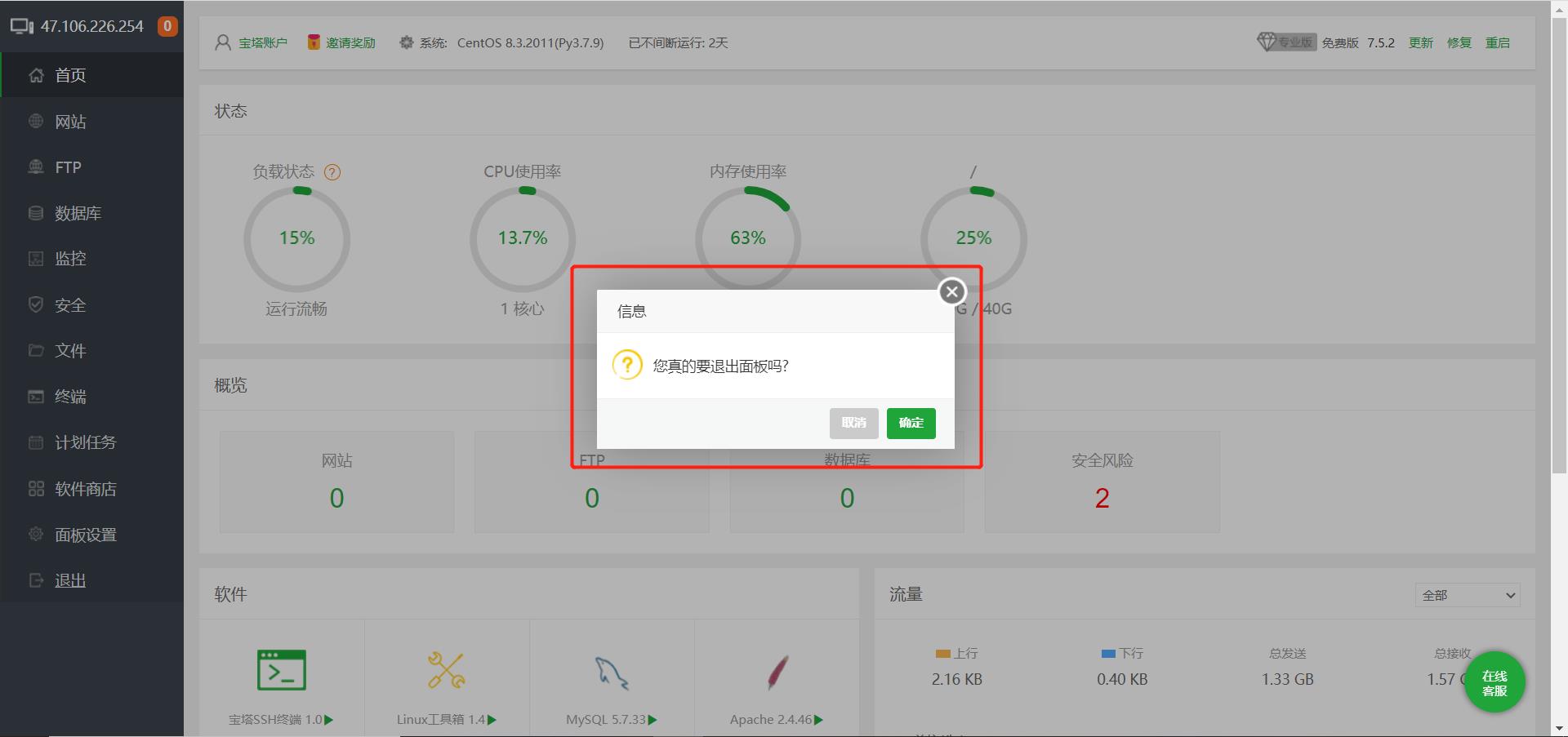Viewport: 1568px width, 737px height.
Task: Confirm logout with the green 确定 button
Action: pos(911,423)
